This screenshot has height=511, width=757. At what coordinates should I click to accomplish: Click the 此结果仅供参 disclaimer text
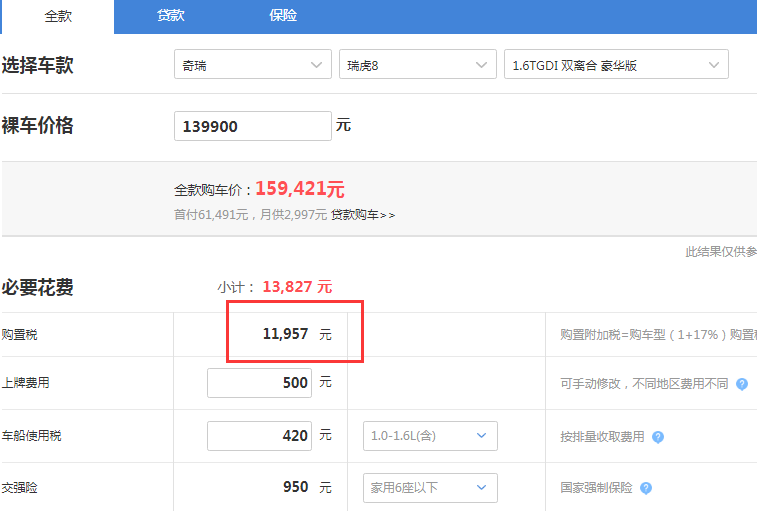(x=721, y=252)
